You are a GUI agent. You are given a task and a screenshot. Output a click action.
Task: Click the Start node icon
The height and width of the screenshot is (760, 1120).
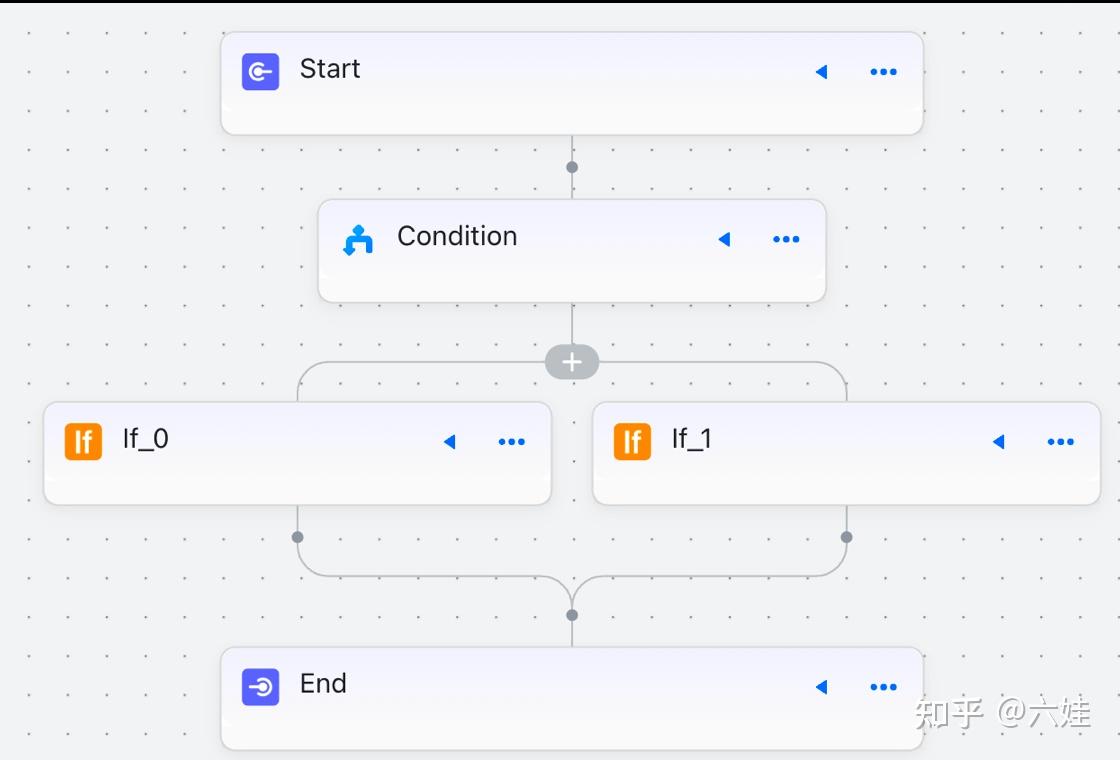tap(260, 72)
